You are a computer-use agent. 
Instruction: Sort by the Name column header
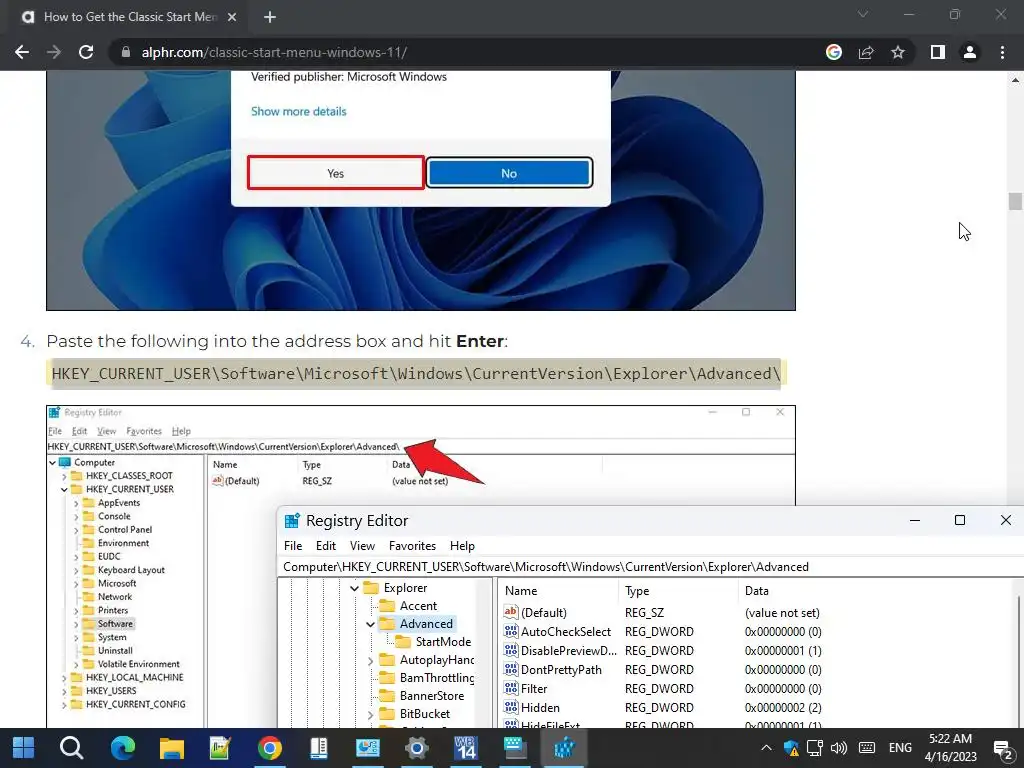tap(559, 591)
